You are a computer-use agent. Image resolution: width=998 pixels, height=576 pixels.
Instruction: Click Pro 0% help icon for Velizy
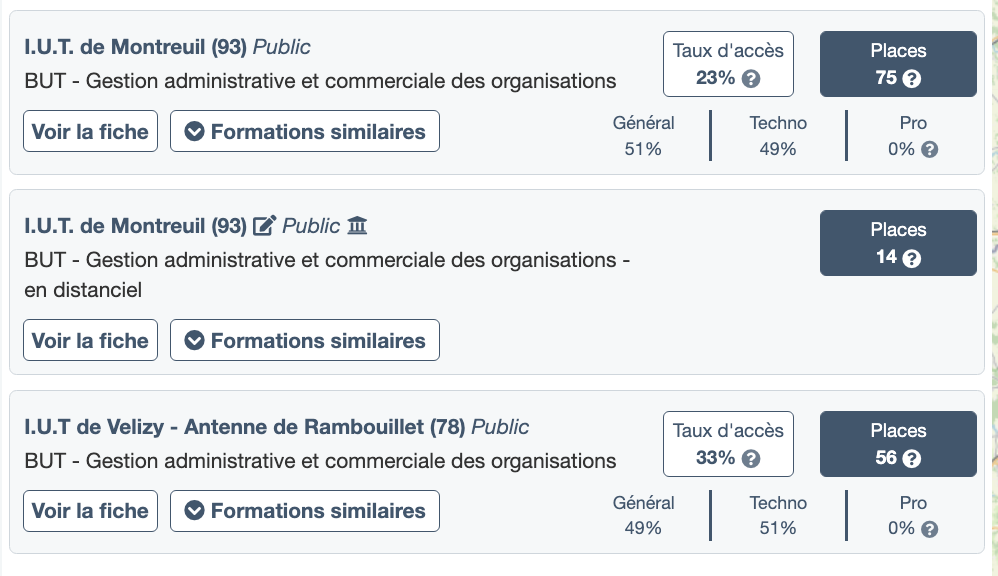(x=929, y=529)
